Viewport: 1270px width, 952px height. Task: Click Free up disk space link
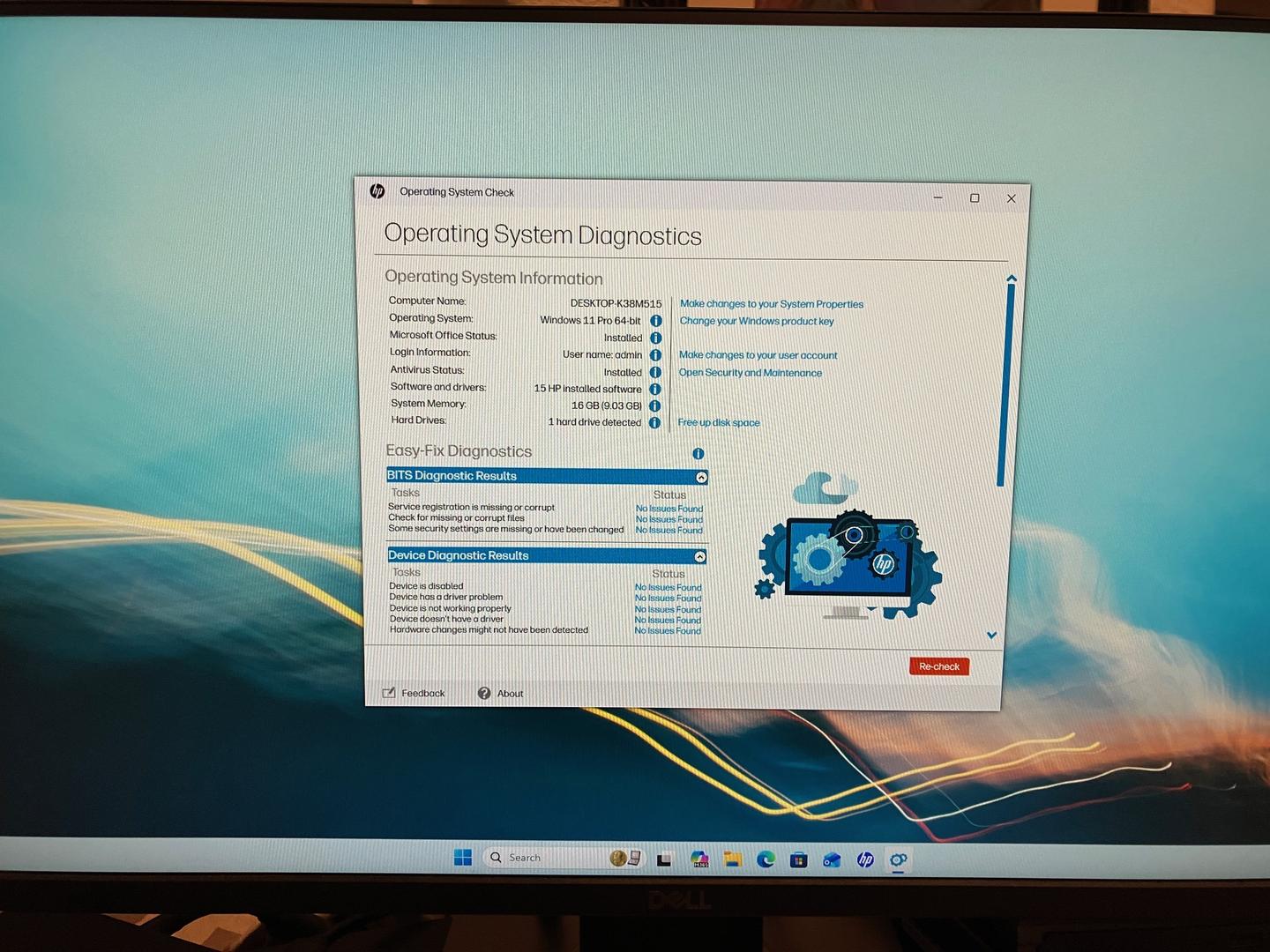click(x=718, y=423)
